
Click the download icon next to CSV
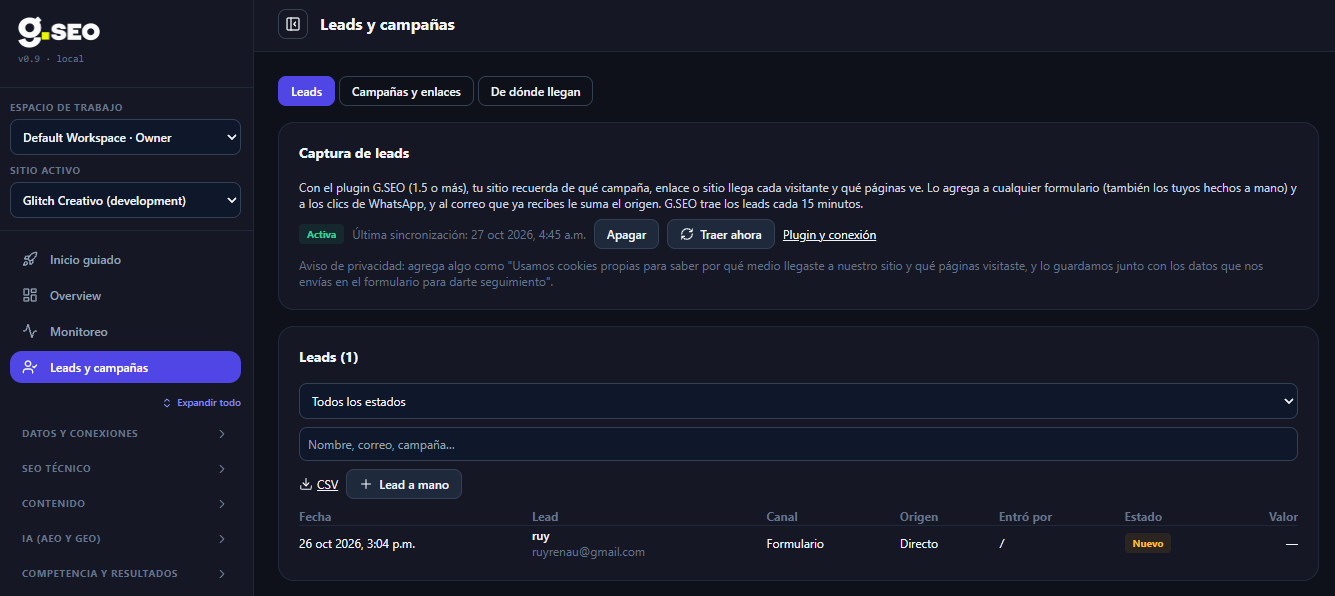tap(306, 485)
